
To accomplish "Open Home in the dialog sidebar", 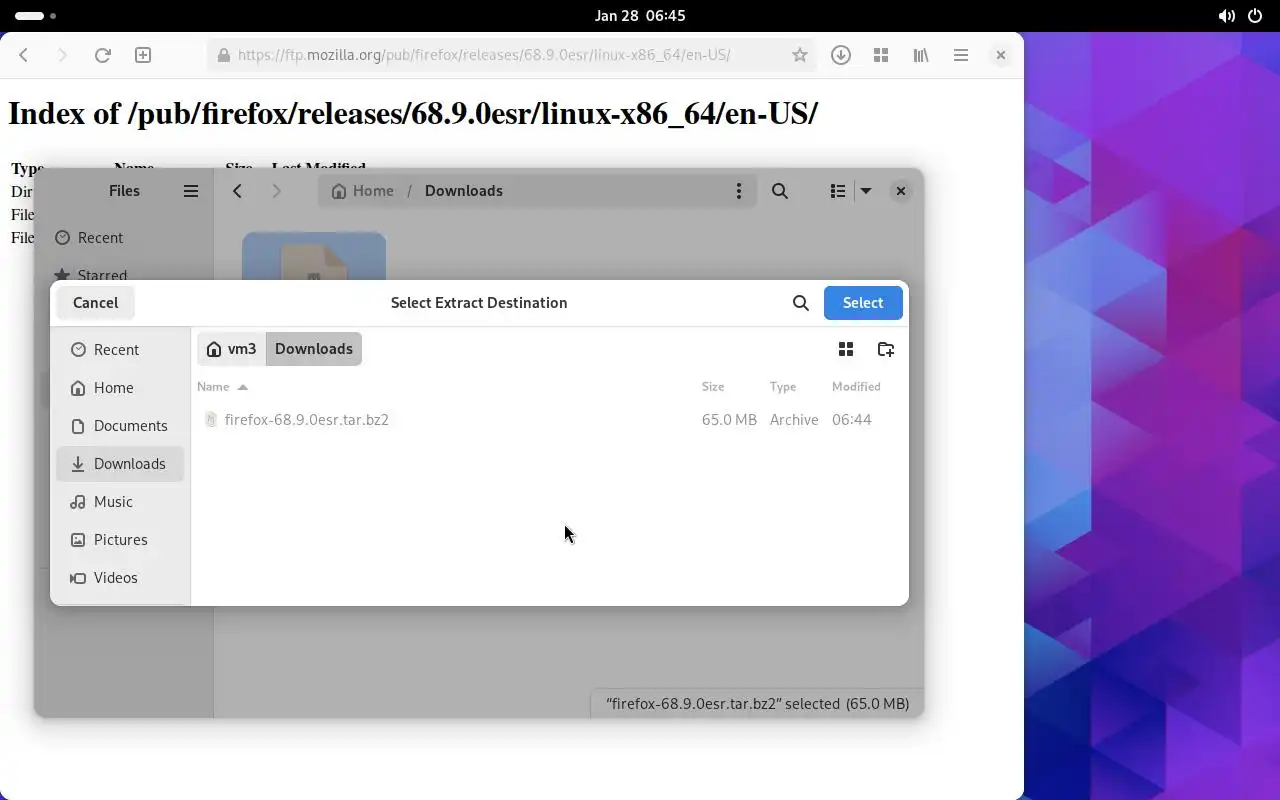I will 120,388.
